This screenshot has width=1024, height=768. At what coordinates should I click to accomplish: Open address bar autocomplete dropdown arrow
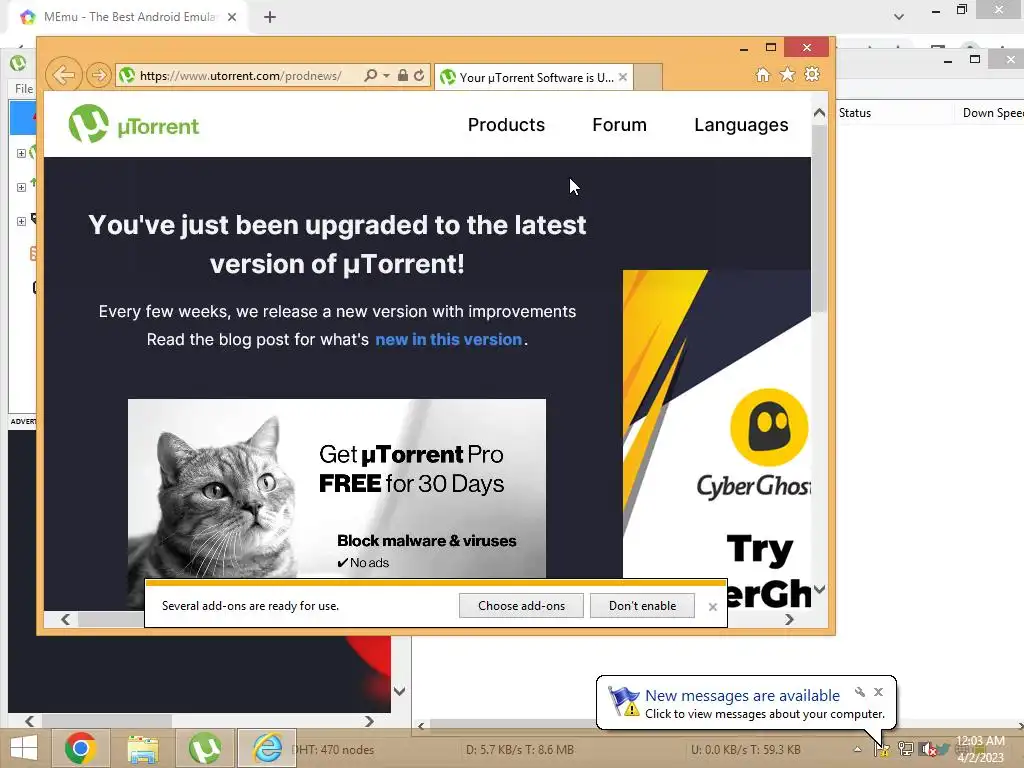[386, 76]
